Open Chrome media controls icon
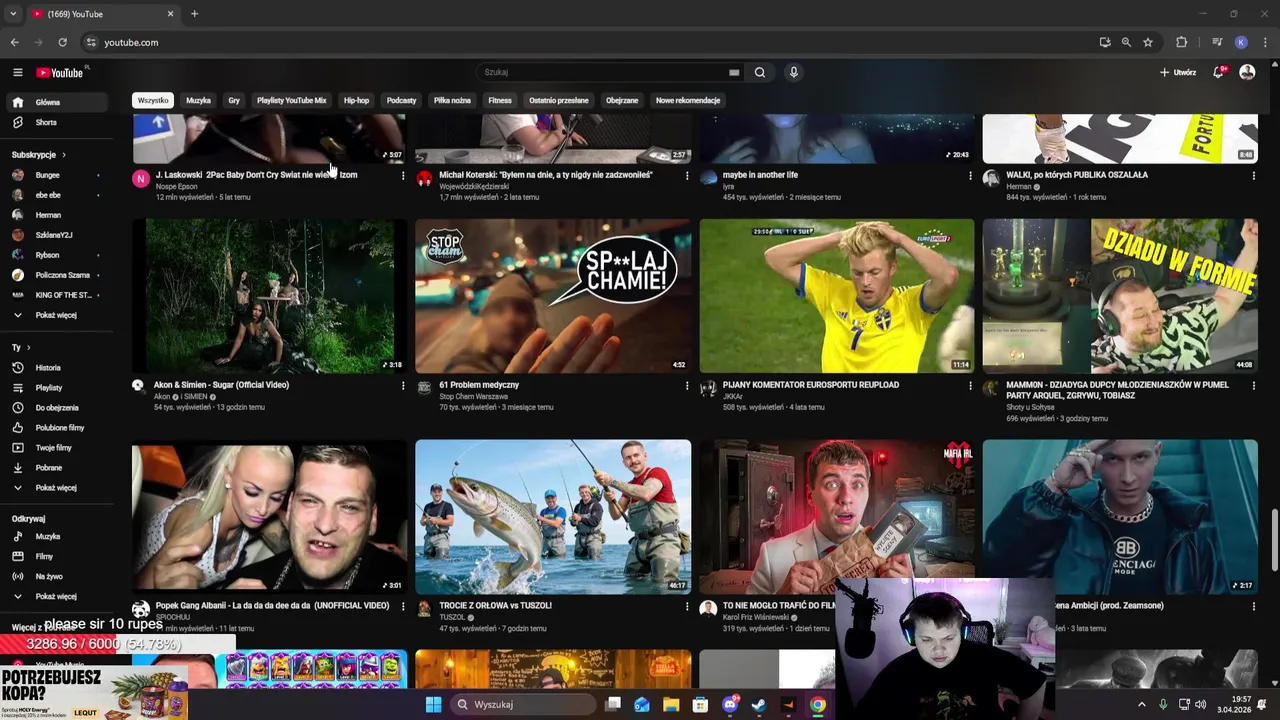Screen dimensions: 1280x720 coord(1217,42)
